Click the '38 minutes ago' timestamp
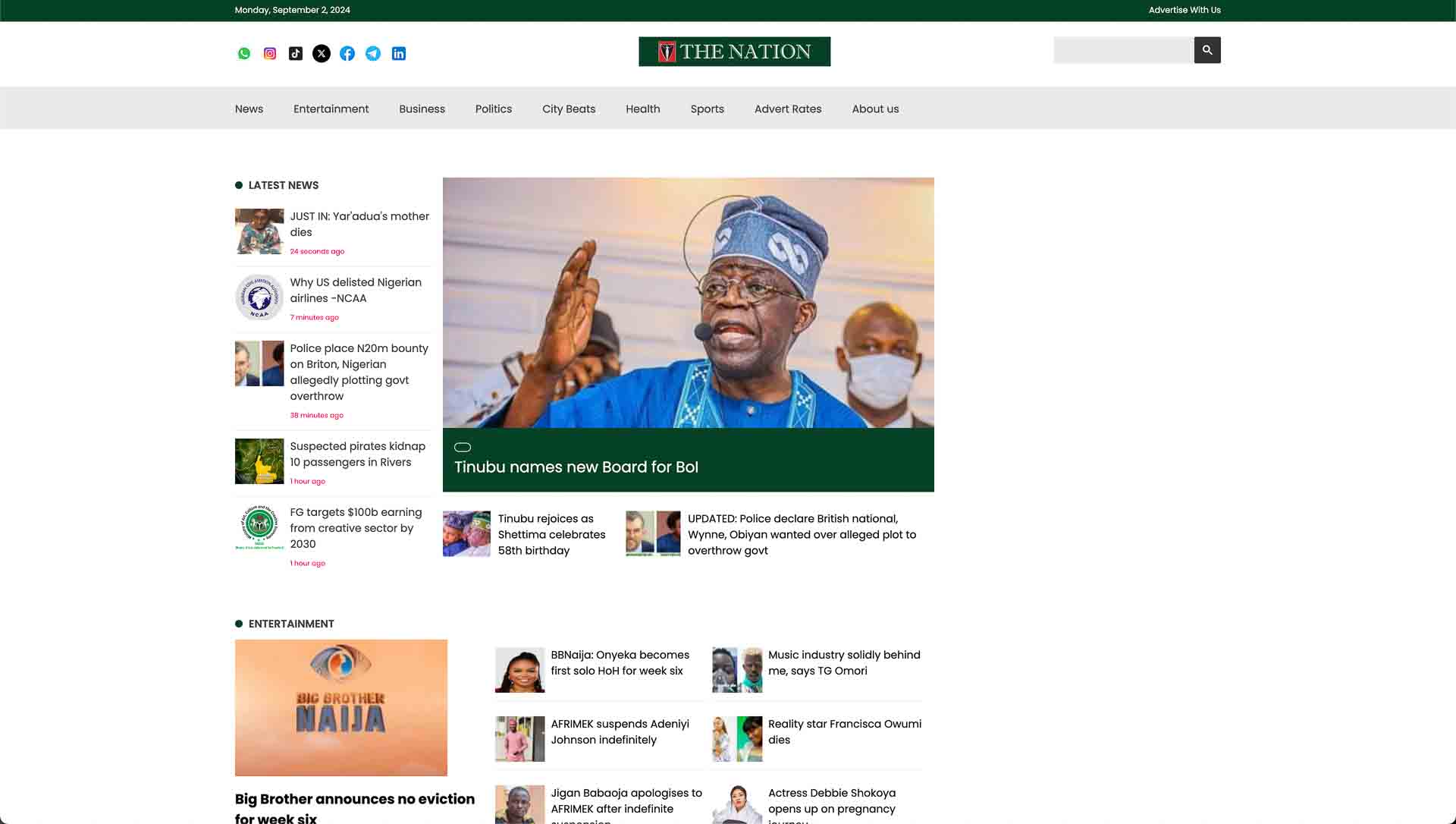 317,415
